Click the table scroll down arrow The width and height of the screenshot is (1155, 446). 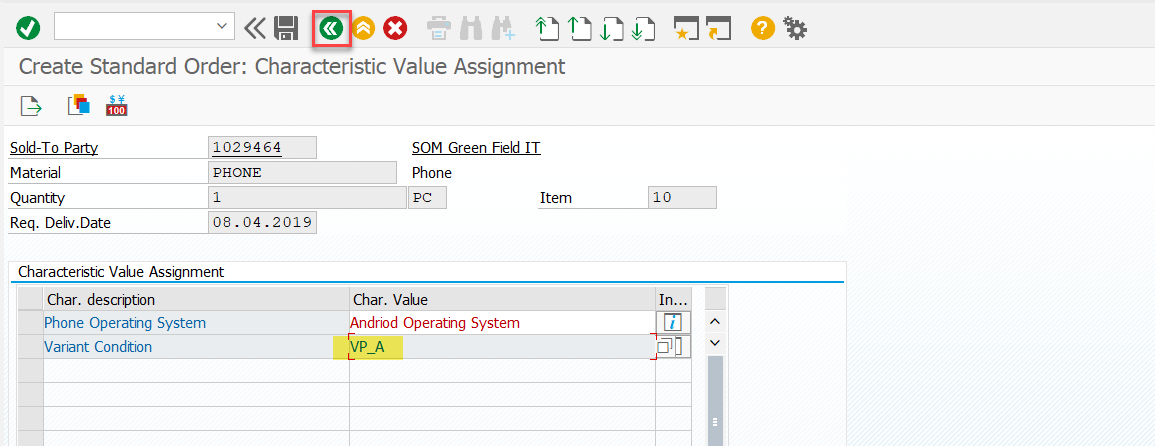point(715,343)
